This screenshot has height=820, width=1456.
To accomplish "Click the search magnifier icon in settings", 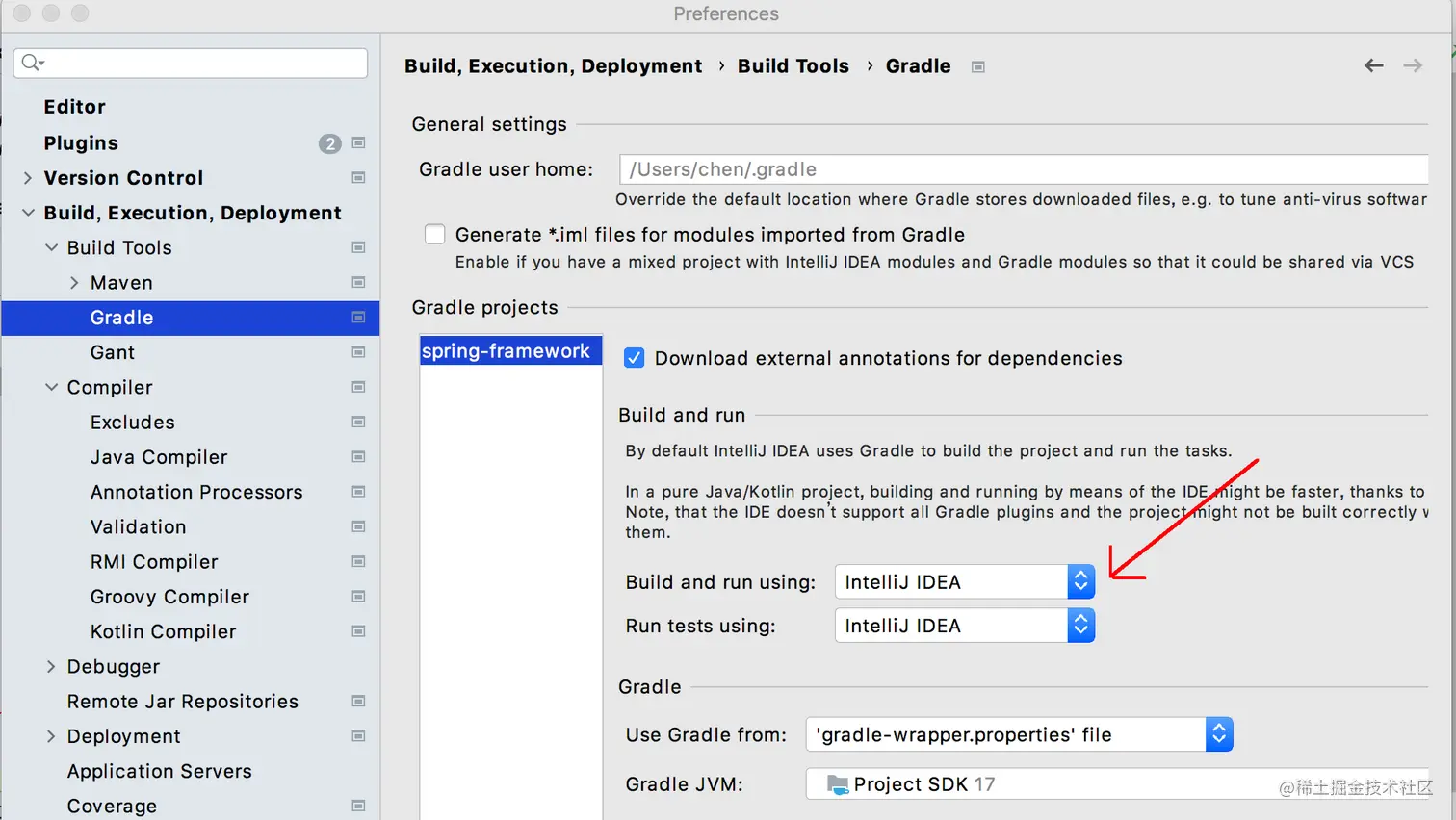I will (32, 63).
